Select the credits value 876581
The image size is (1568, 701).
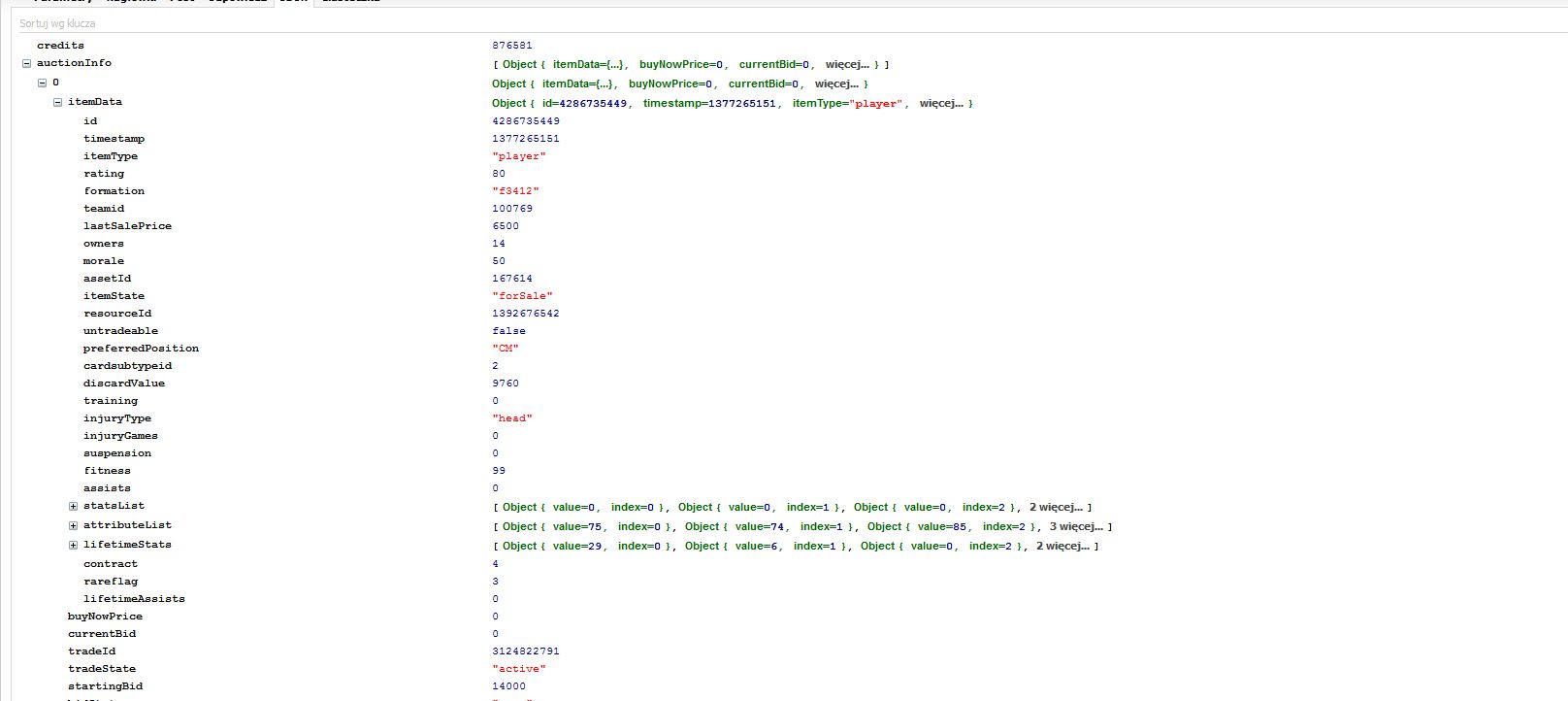[512, 46]
